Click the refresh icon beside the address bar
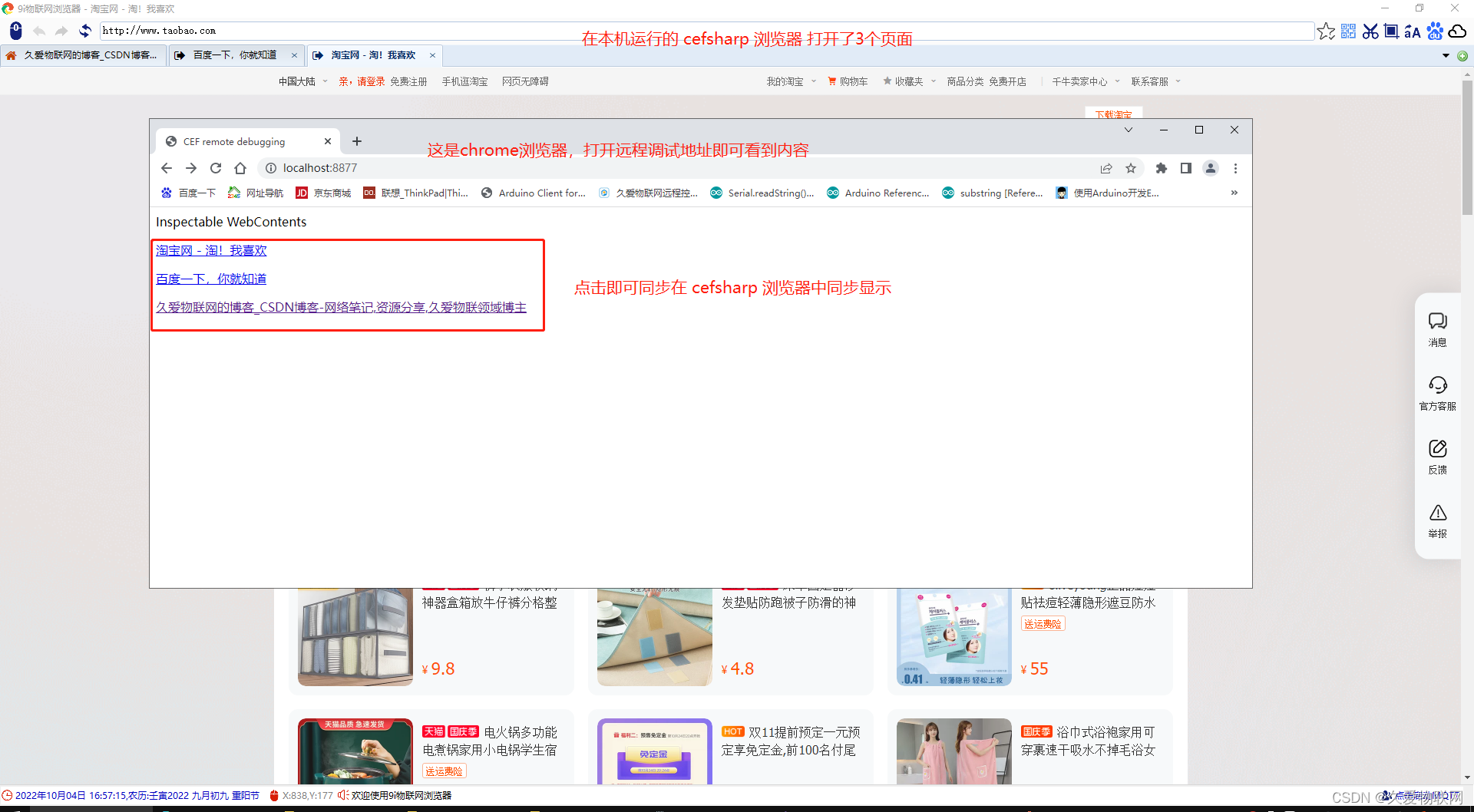Image resolution: width=1474 pixels, height=812 pixels. (x=85, y=31)
